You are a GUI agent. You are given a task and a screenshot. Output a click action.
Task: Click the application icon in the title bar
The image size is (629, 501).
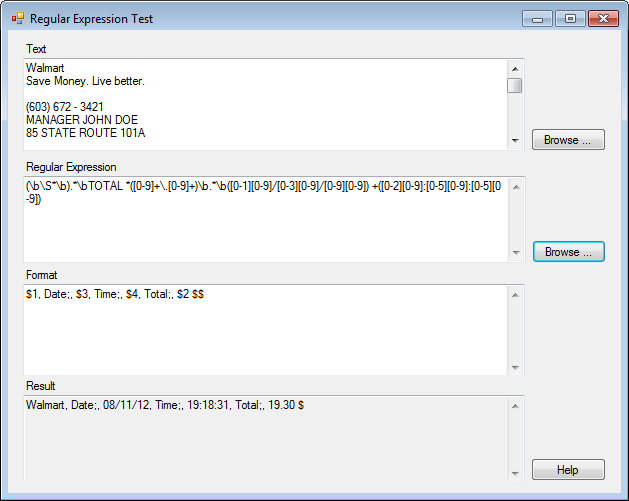coord(17,18)
